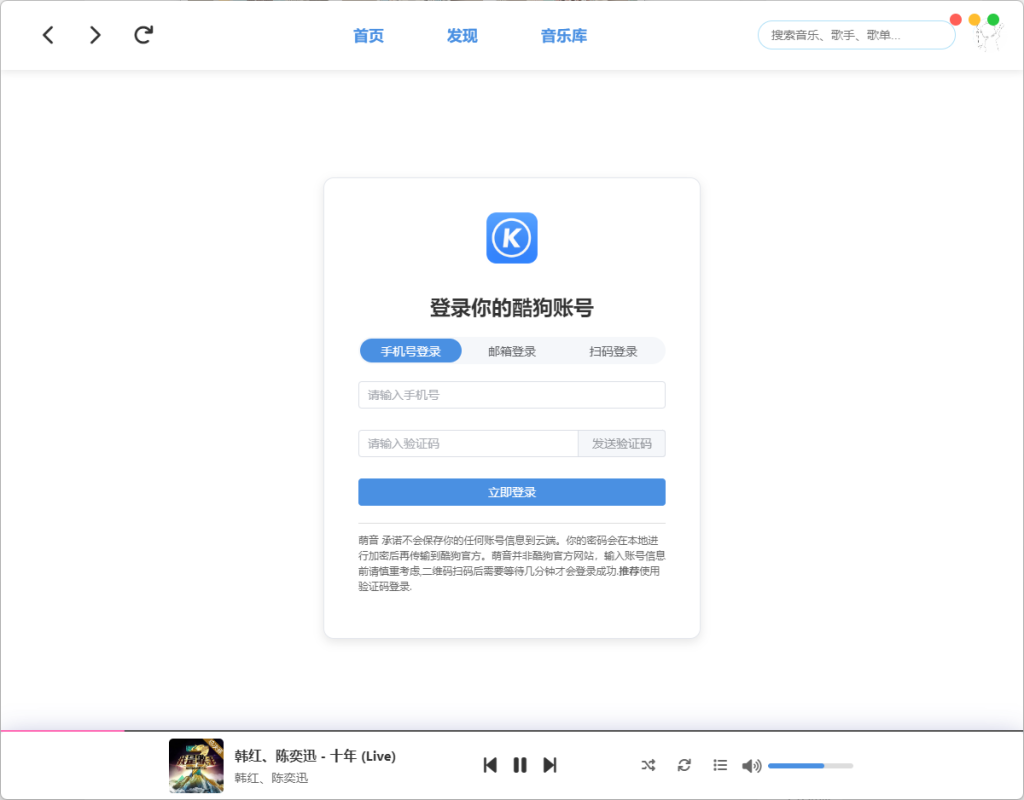This screenshot has width=1024, height=800.
Task: Click the refresh page icon
Action: tap(144, 35)
